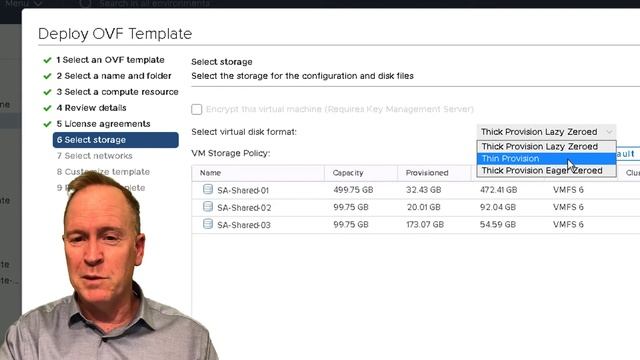The height and width of the screenshot is (360, 640).
Task: Click VMFS 6 type in SA-Shared-01 row
Action: click(x=568, y=190)
